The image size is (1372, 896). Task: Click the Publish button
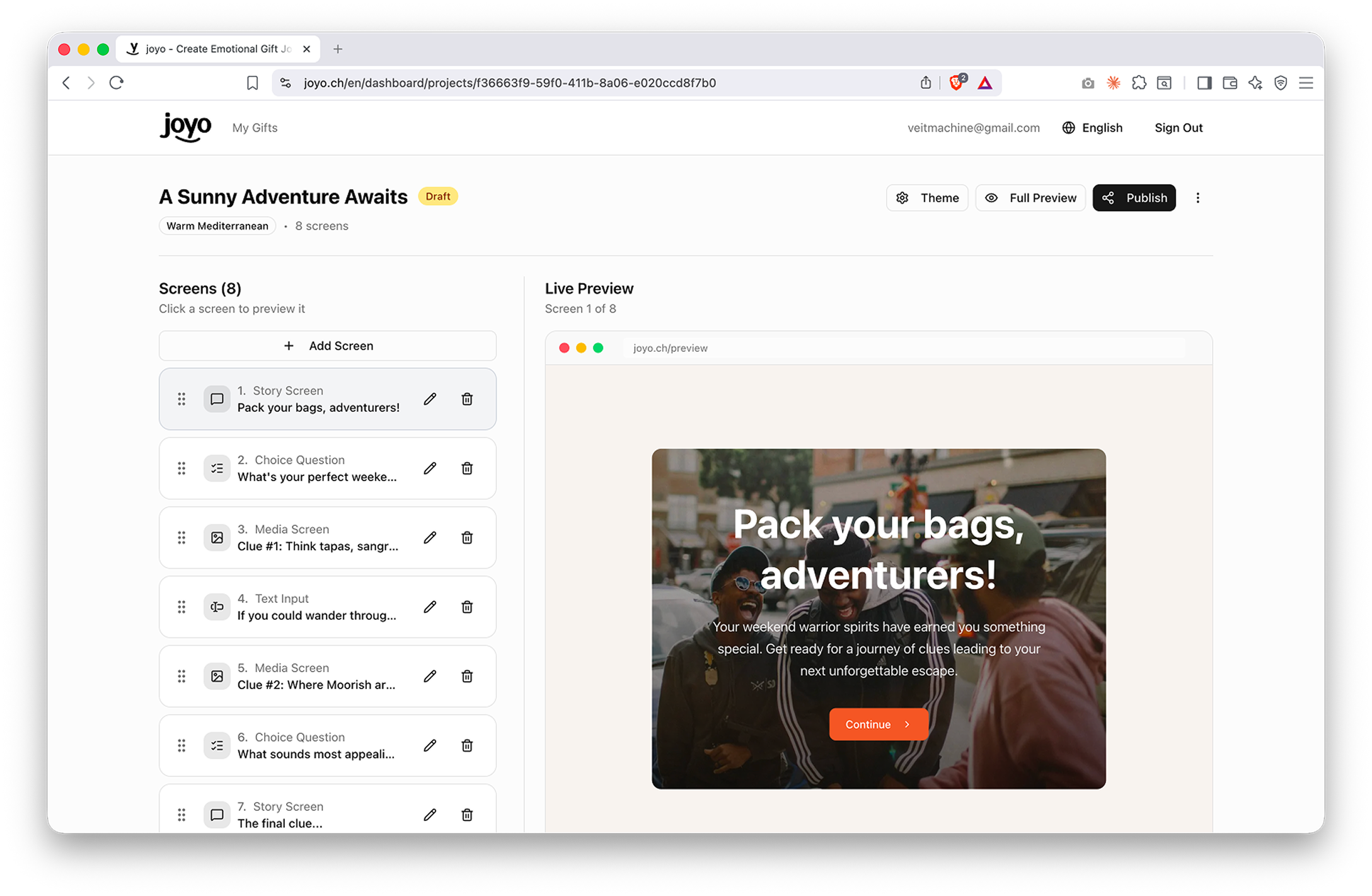(x=1134, y=198)
